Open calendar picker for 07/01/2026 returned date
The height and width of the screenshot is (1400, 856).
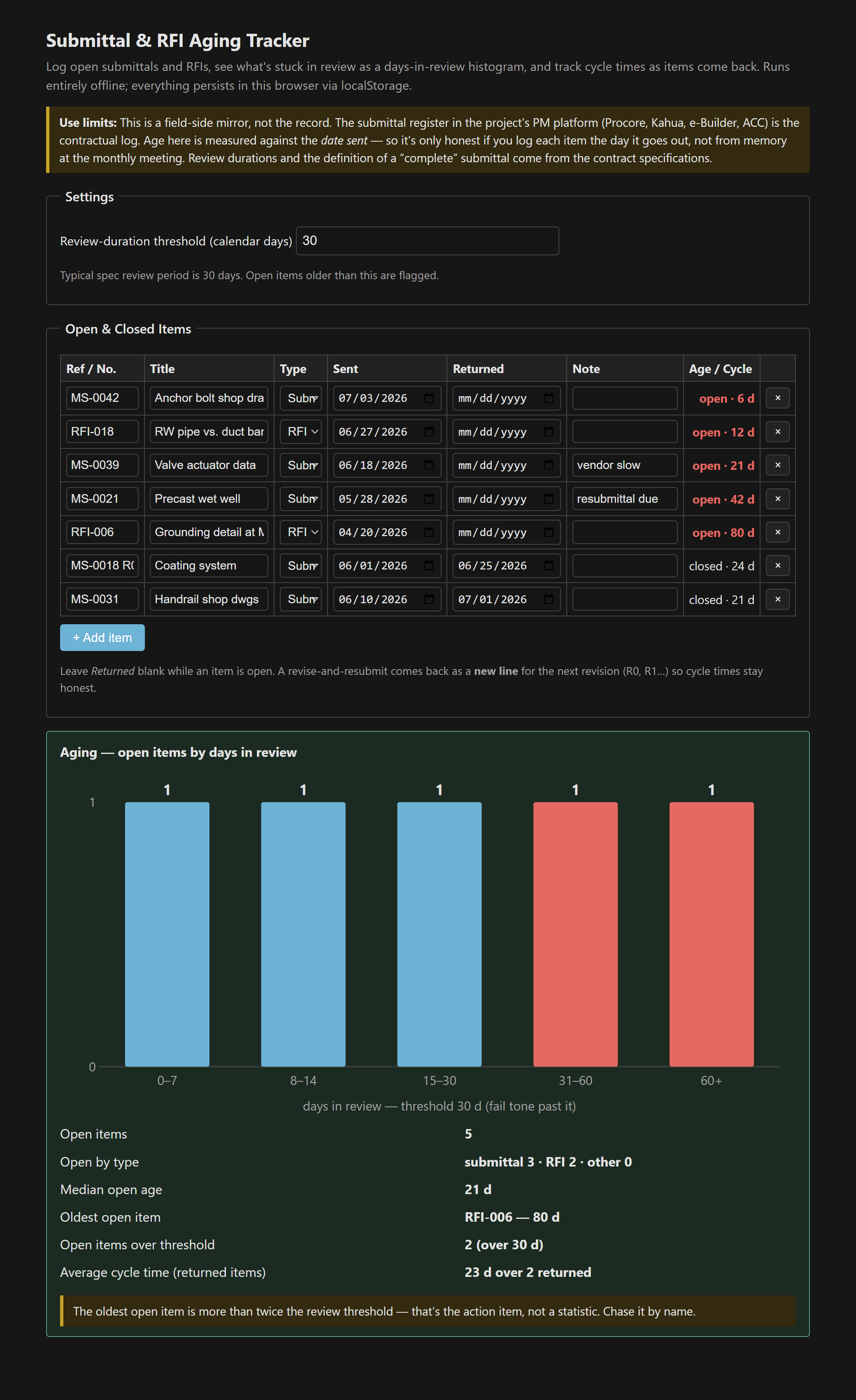[x=549, y=599]
